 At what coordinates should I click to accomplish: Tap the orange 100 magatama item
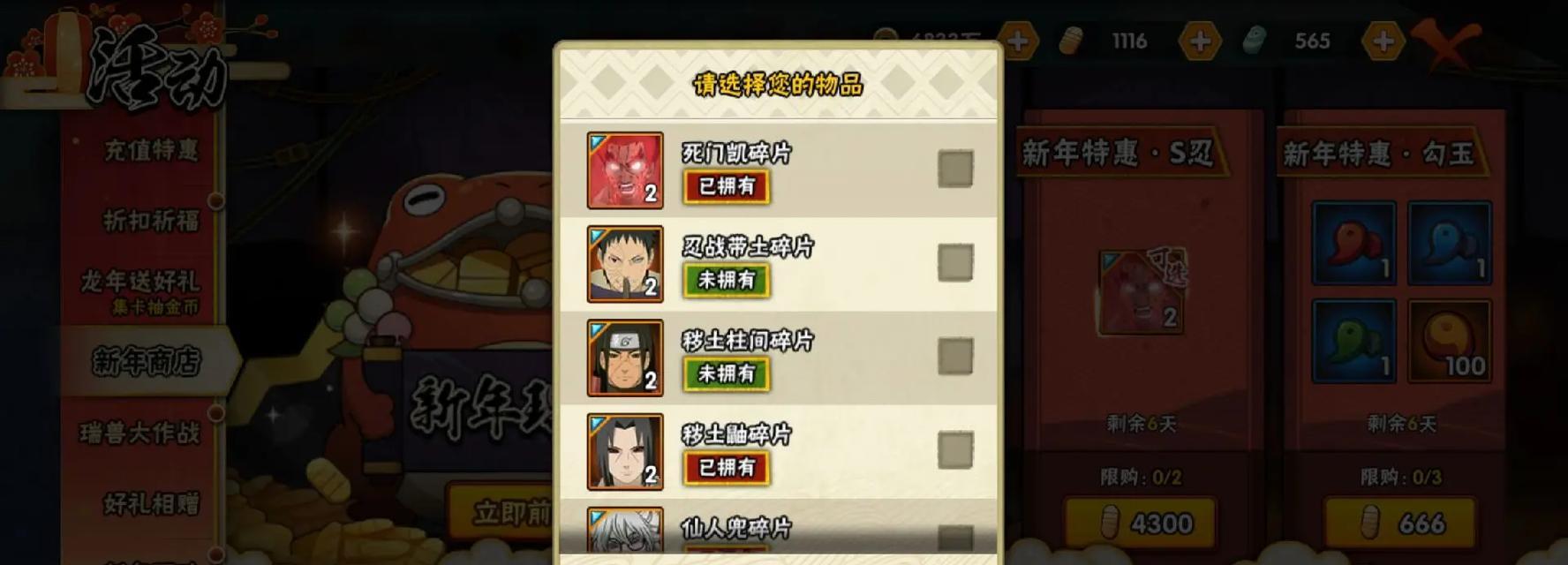(1449, 342)
